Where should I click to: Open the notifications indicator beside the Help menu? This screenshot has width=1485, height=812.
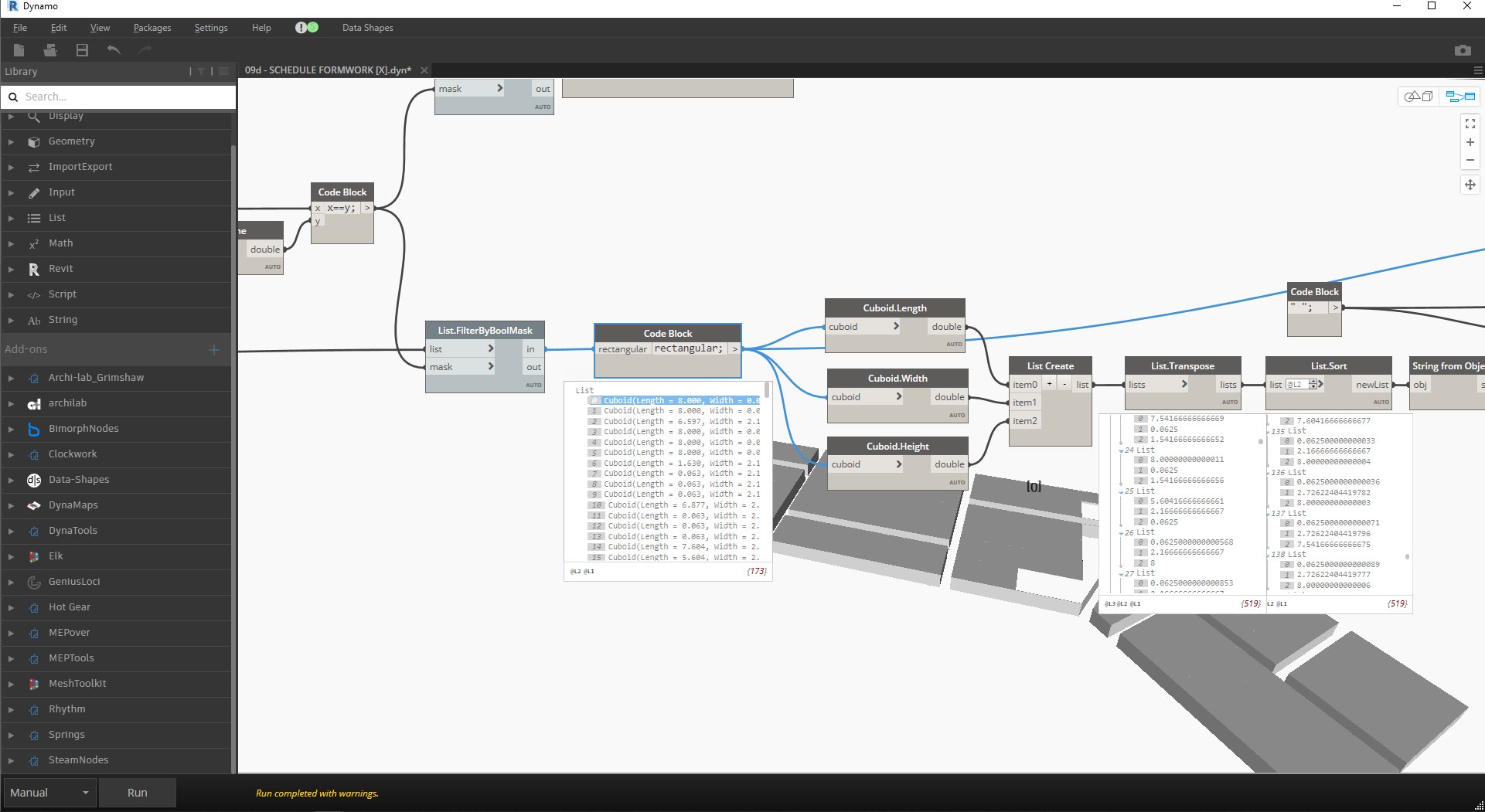pos(307,27)
